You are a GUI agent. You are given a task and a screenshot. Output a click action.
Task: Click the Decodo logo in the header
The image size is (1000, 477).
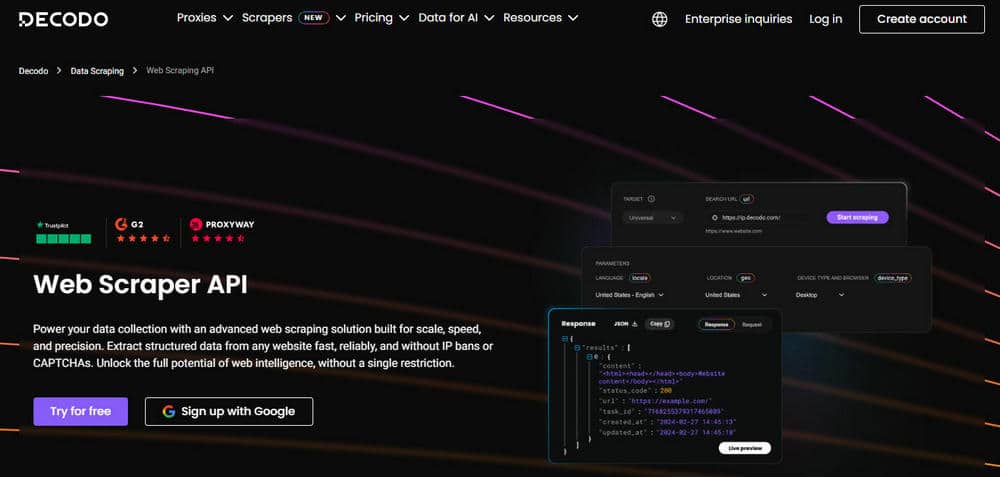(63, 18)
